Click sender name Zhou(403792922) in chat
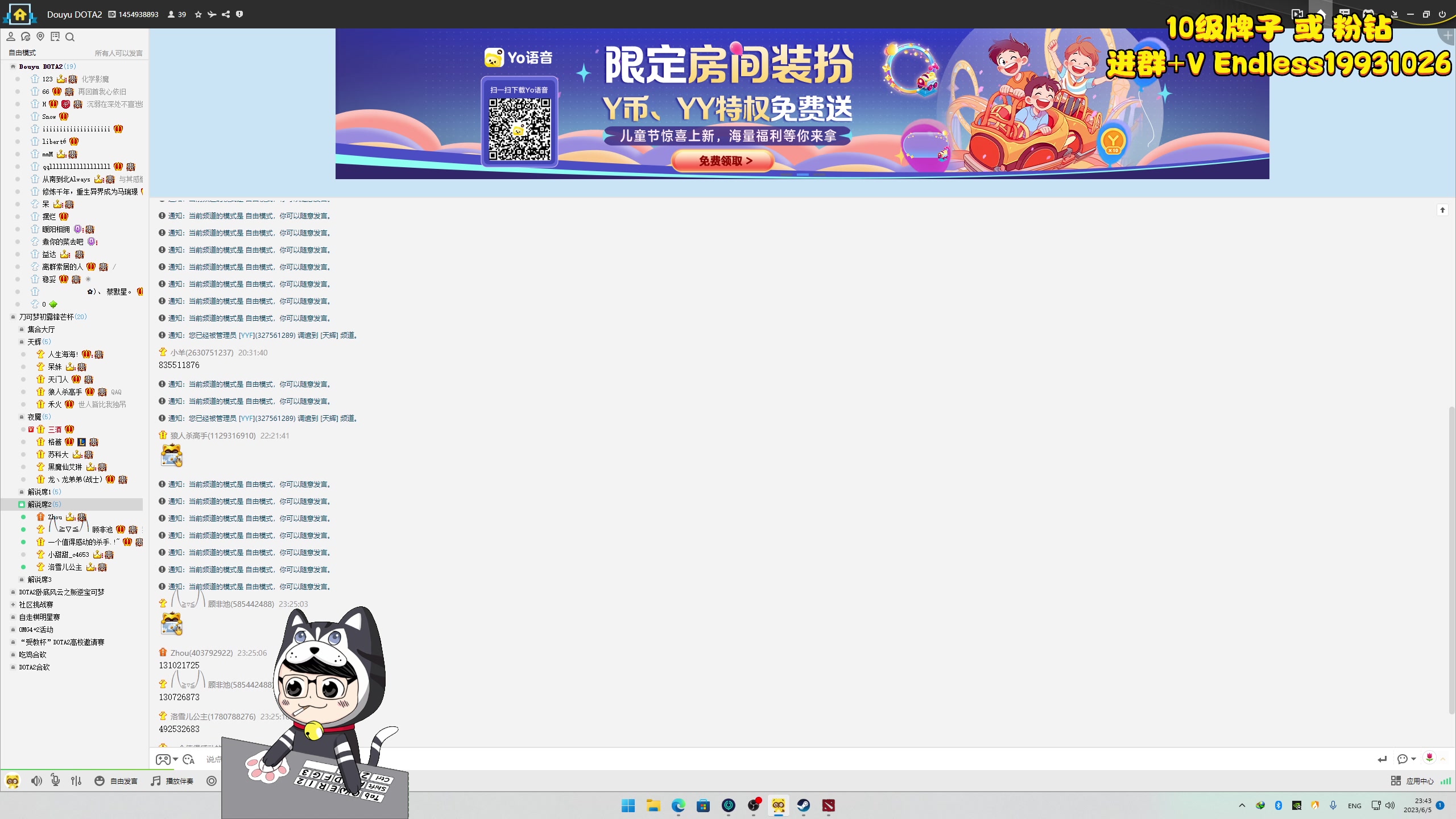The image size is (1456, 819). [201, 653]
